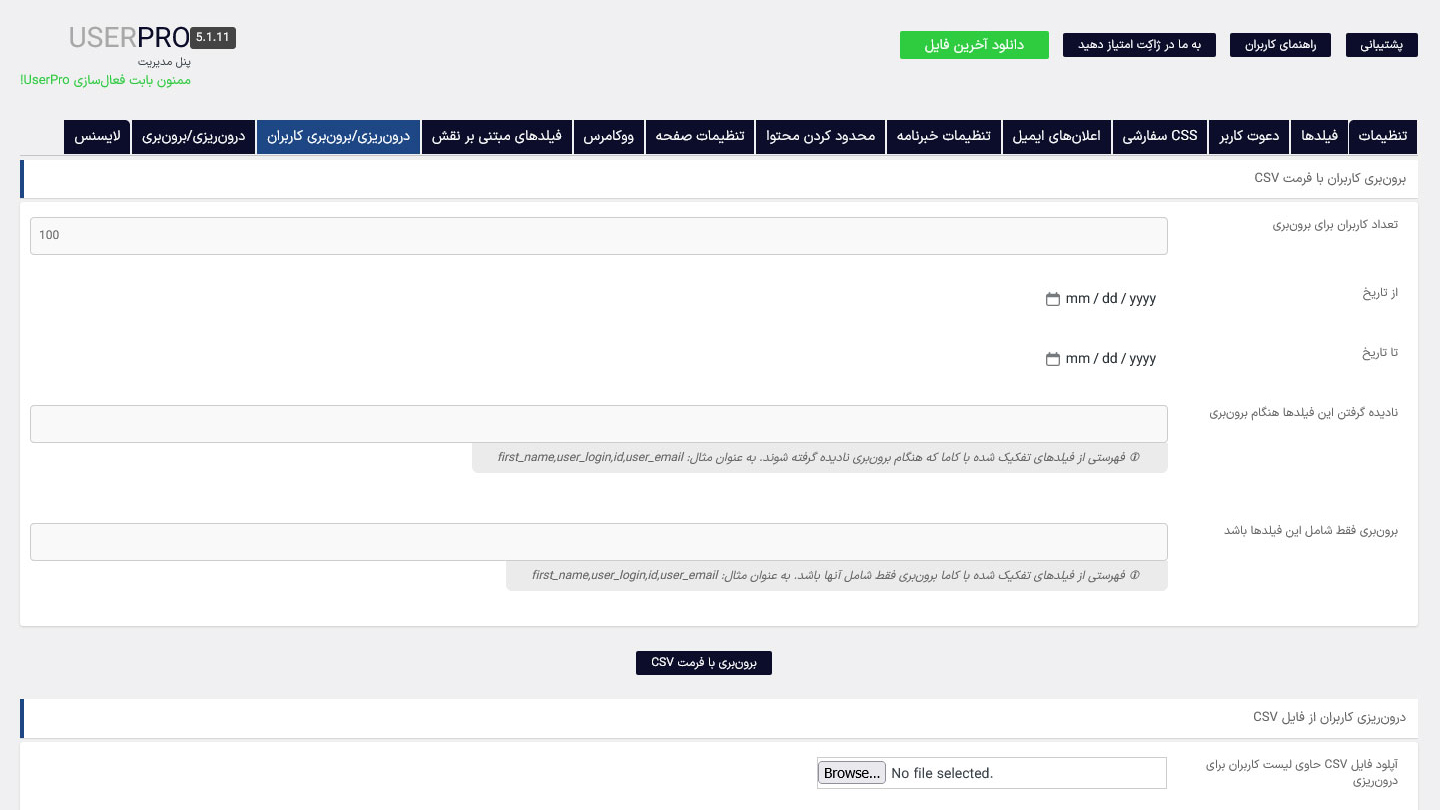Open calendar icon in the تا تاریخ field
The height and width of the screenshot is (810, 1440).
coord(1052,359)
